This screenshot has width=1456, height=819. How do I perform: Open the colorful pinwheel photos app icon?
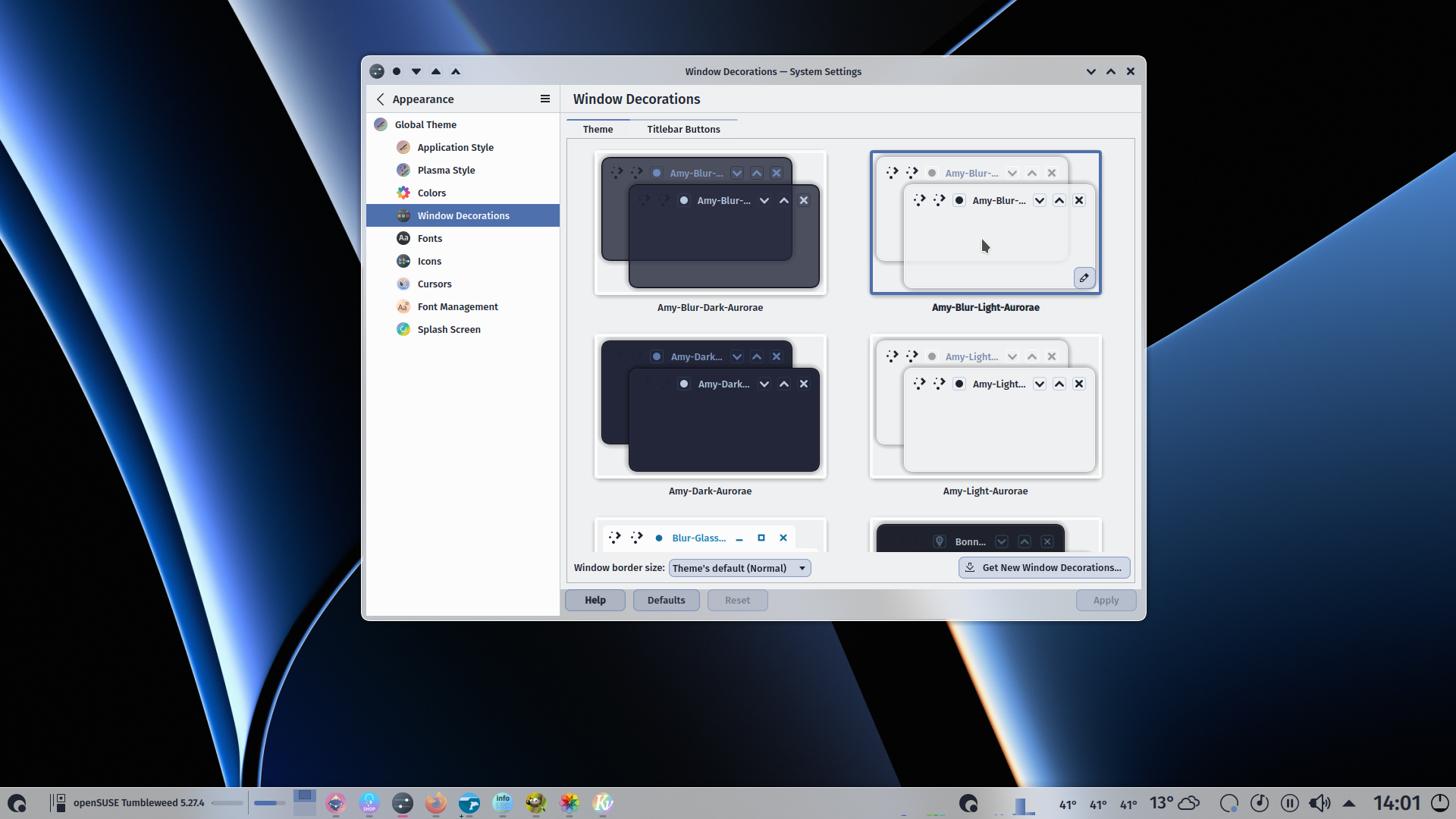[570, 803]
